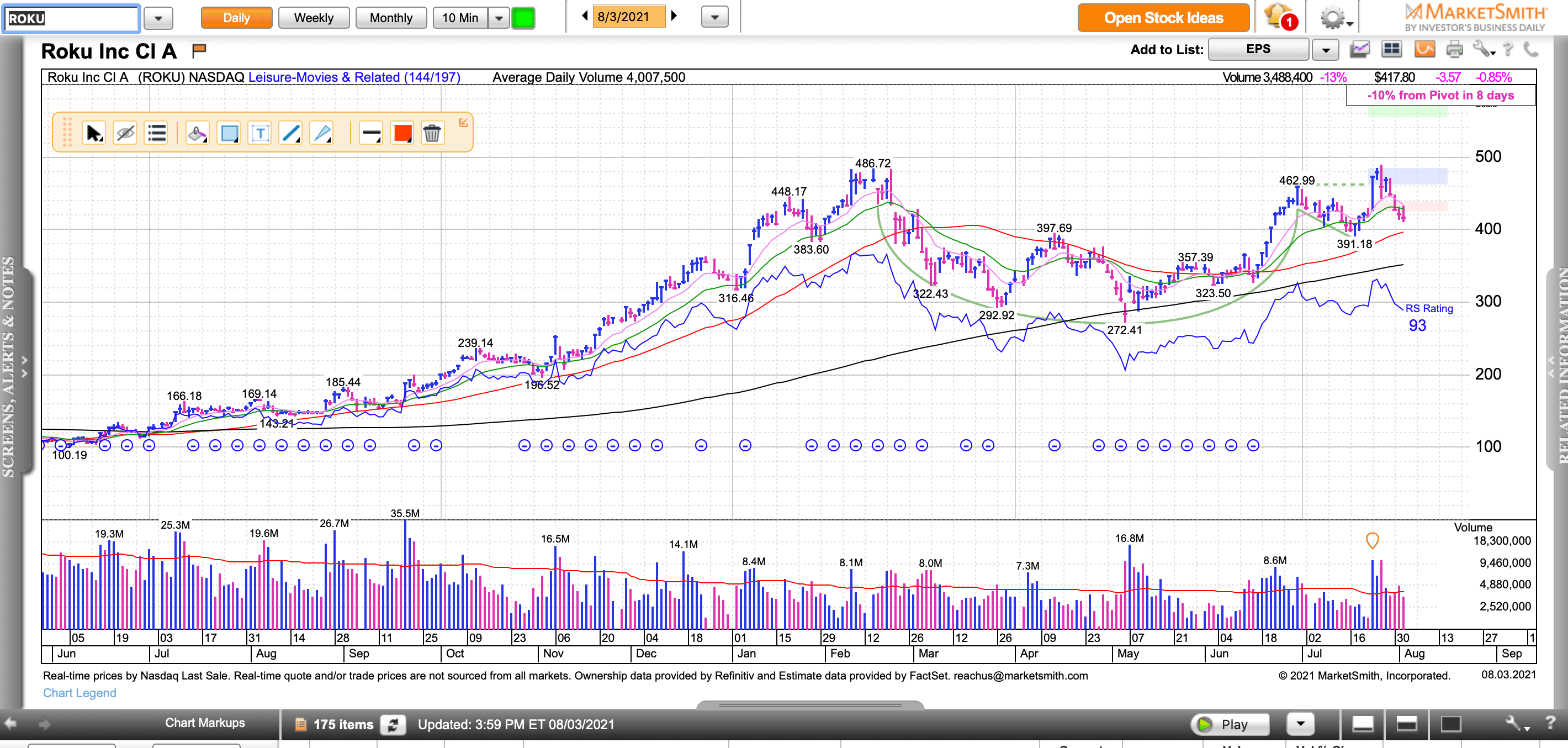Select the full panel layout icon
Screen dimensions: 1568x748
[x=1451, y=724]
